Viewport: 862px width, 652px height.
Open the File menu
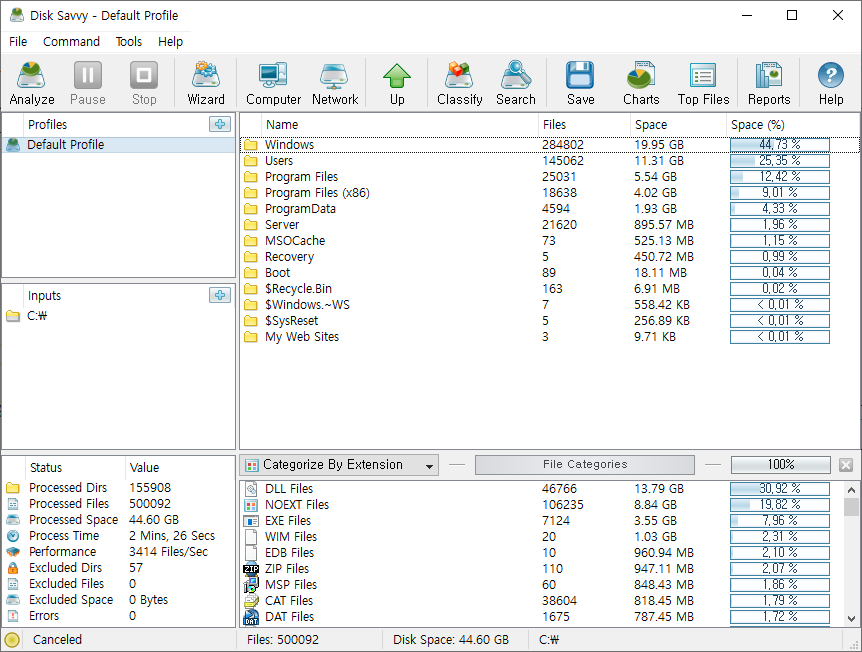tap(18, 42)
